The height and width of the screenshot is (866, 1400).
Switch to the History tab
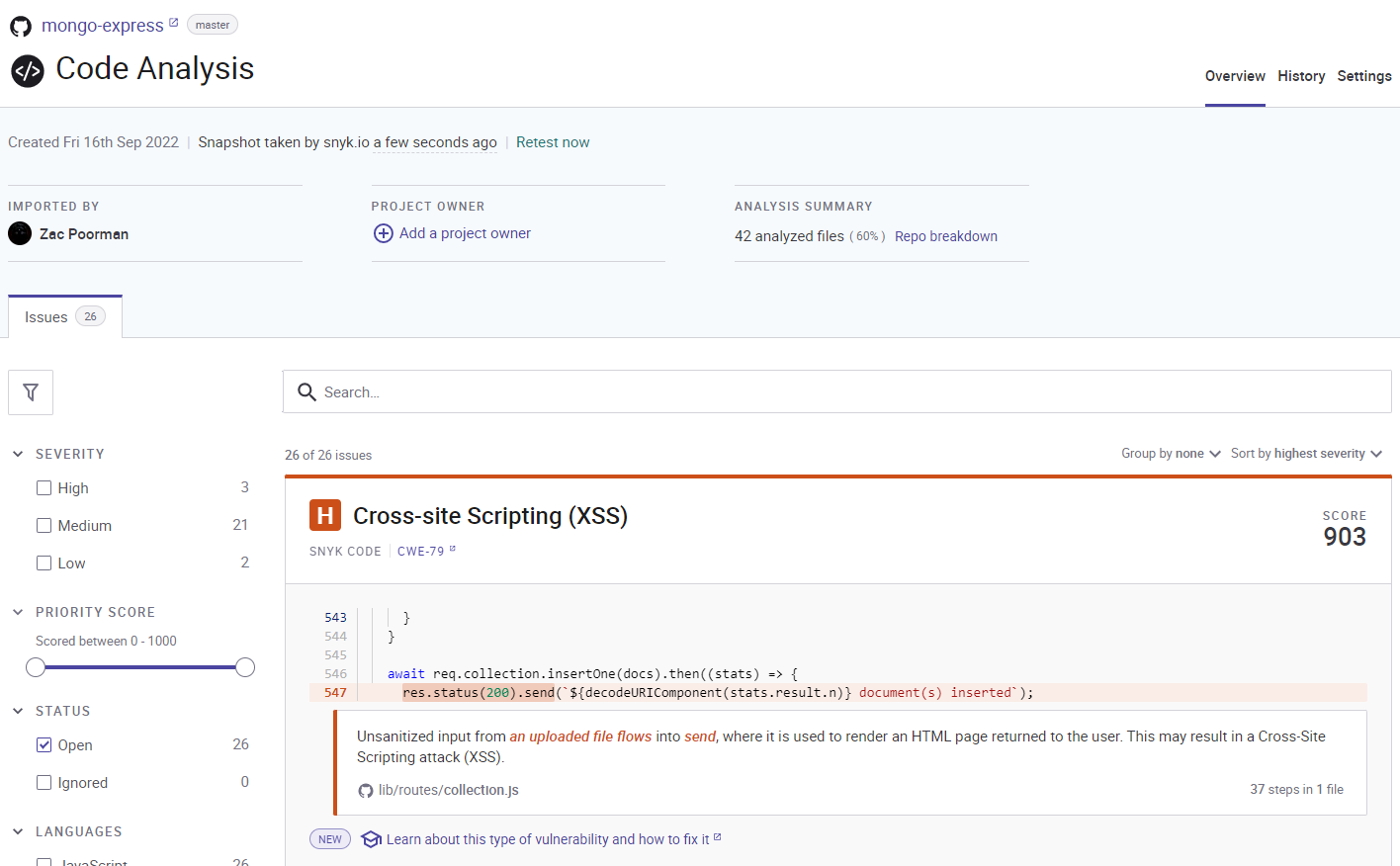click(1301, 76)
